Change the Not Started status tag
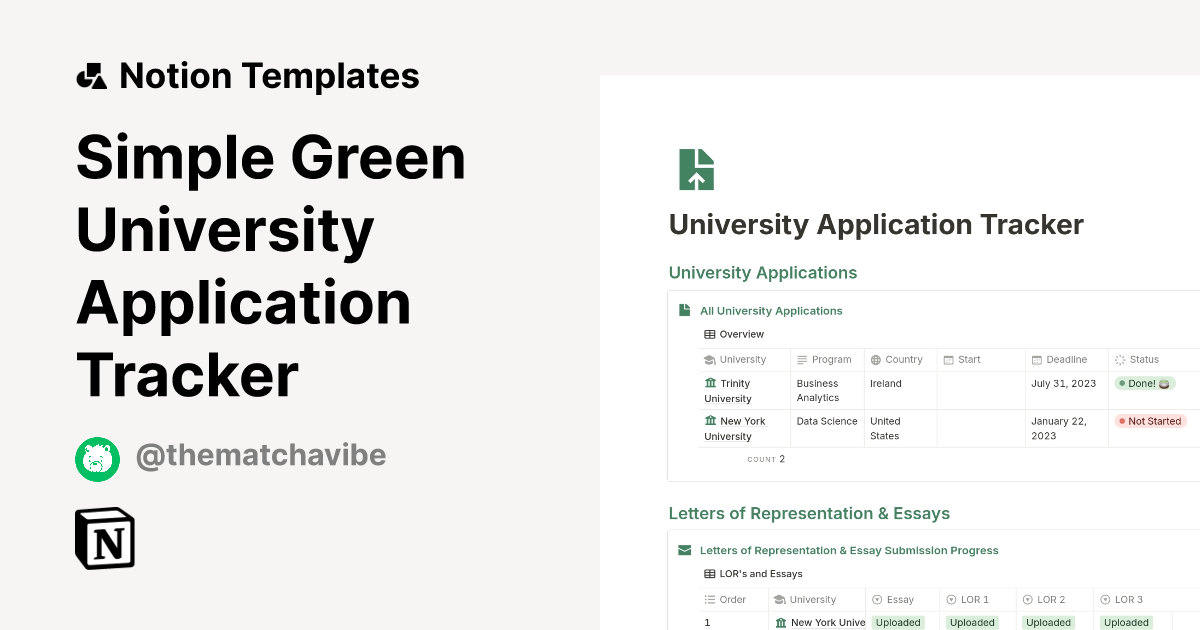The height and width of the screenshot is (630, 1200). (x=1150, y=421)
